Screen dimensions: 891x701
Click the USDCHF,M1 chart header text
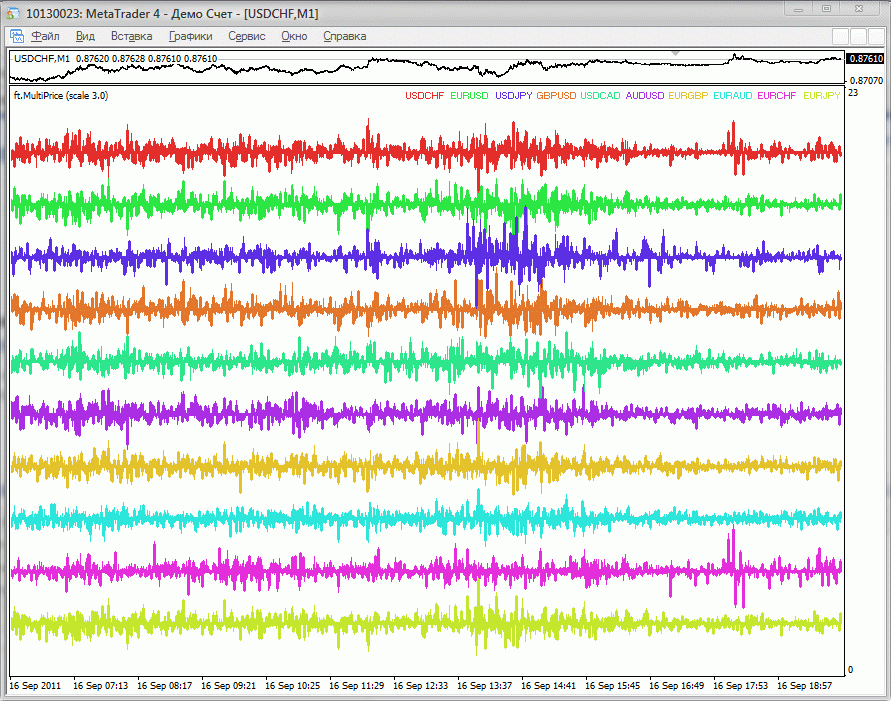tap(42, 59)
